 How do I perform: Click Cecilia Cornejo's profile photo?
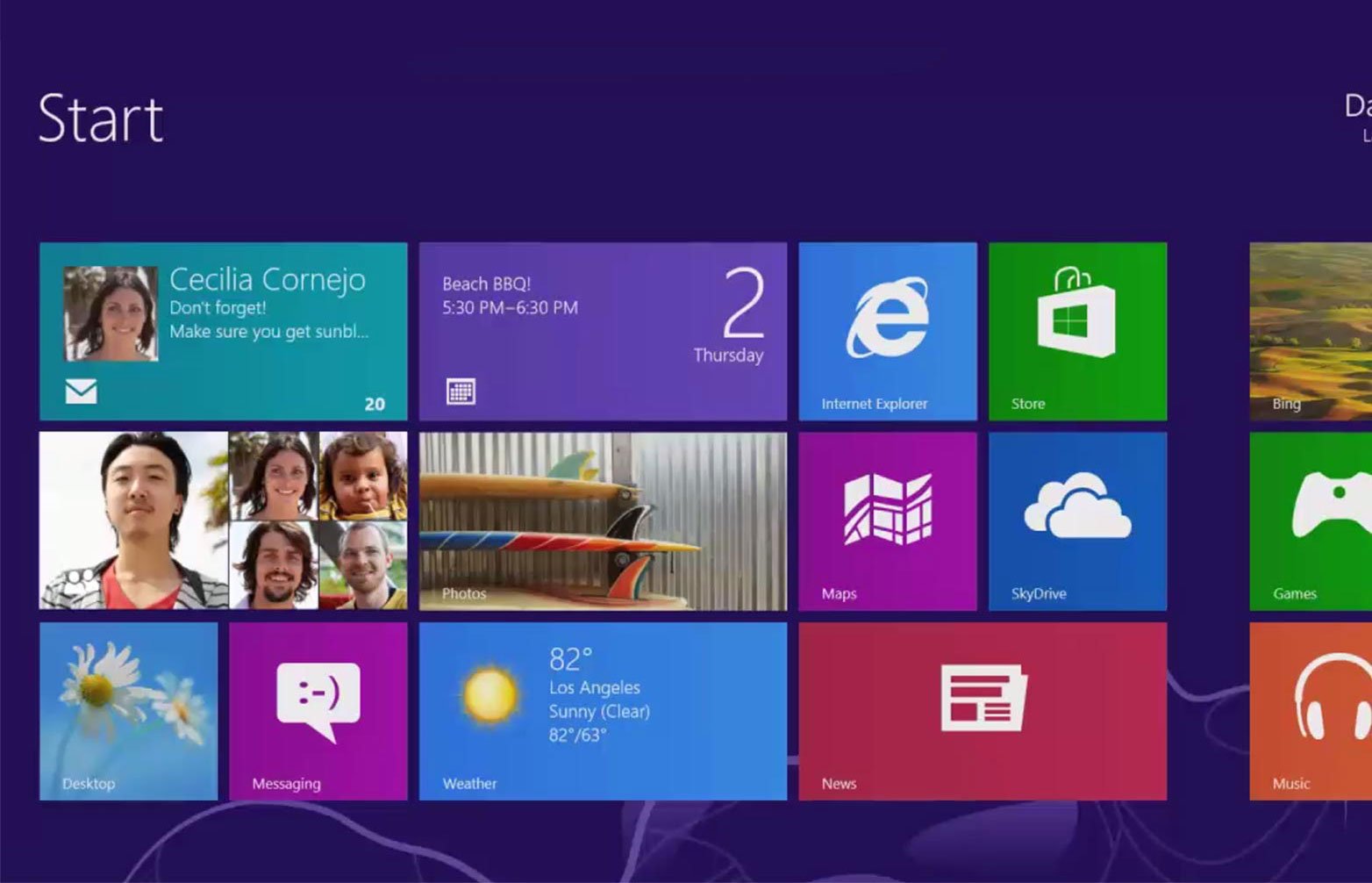pos(111,313)
